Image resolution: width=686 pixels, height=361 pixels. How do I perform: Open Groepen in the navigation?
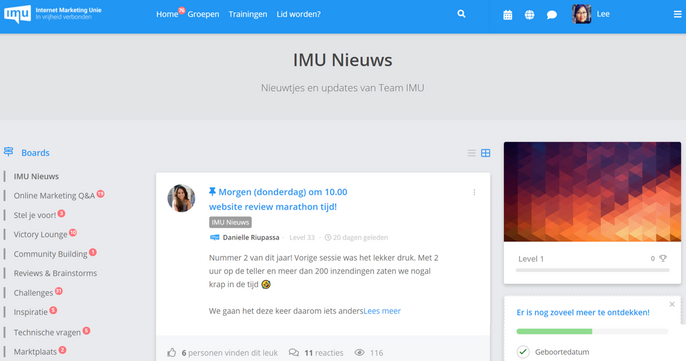(x=203, y=14)
